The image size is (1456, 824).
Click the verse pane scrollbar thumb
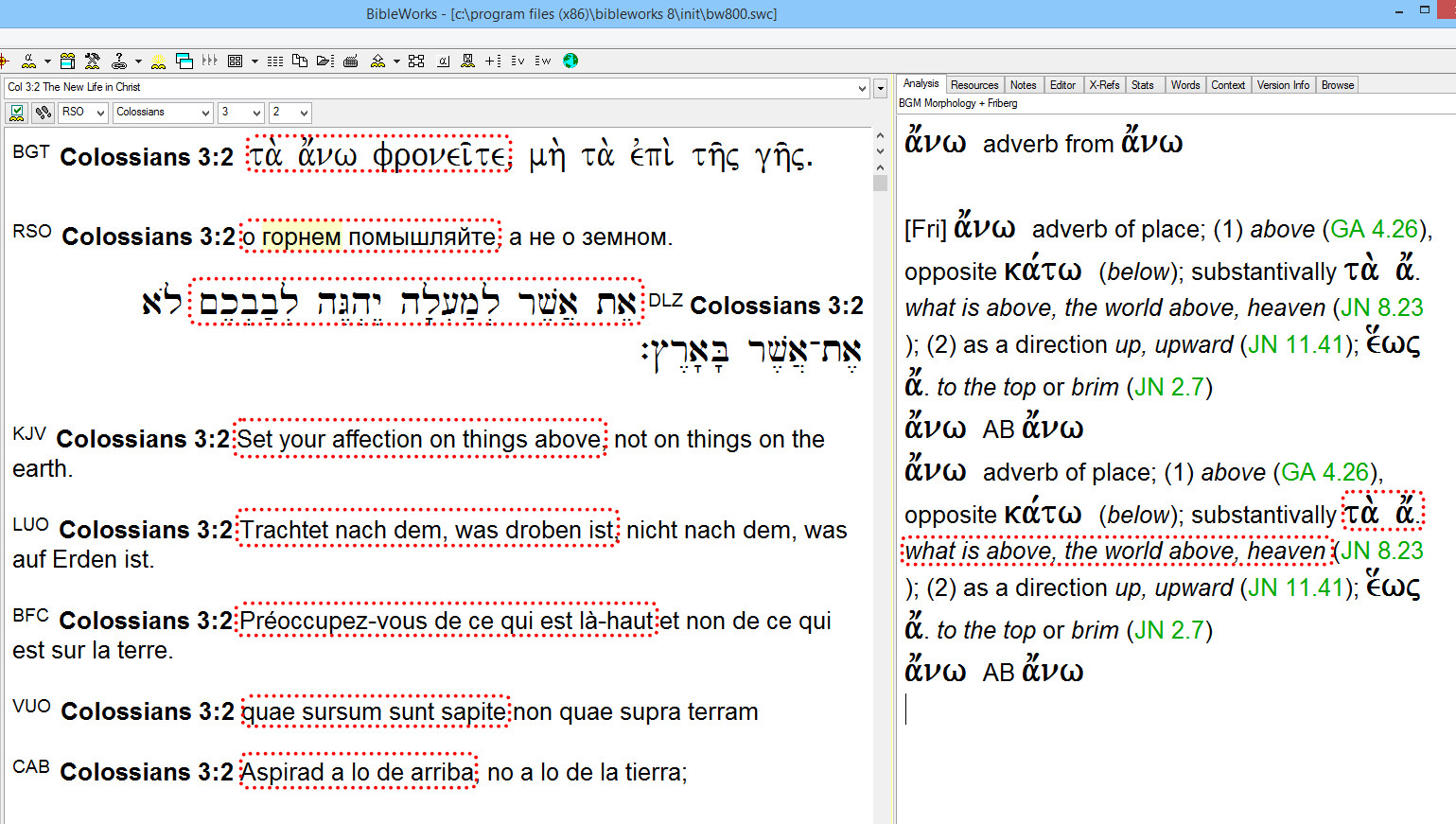click(880, 183)
